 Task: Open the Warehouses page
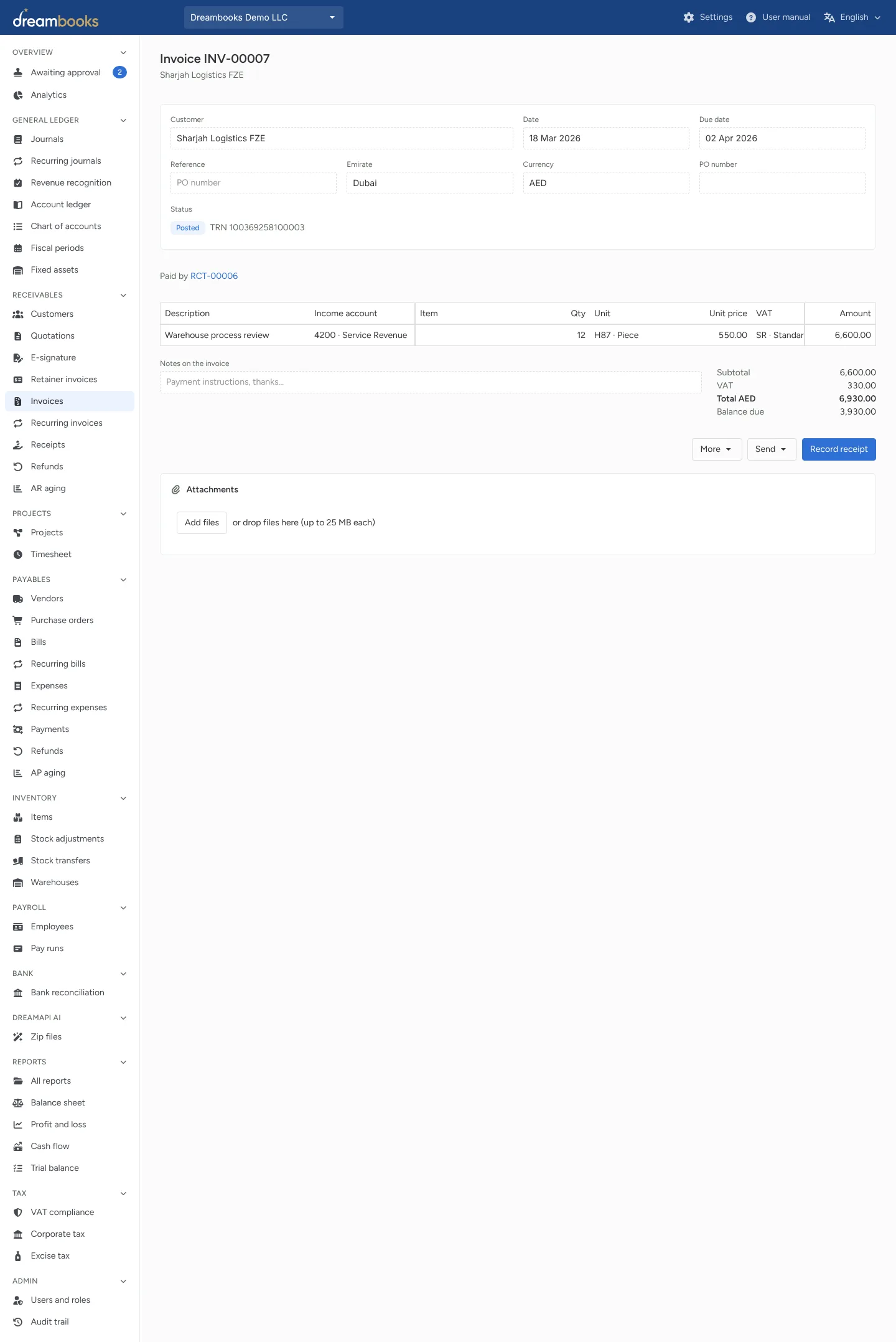pyautogui.click(x=70, y=883)
